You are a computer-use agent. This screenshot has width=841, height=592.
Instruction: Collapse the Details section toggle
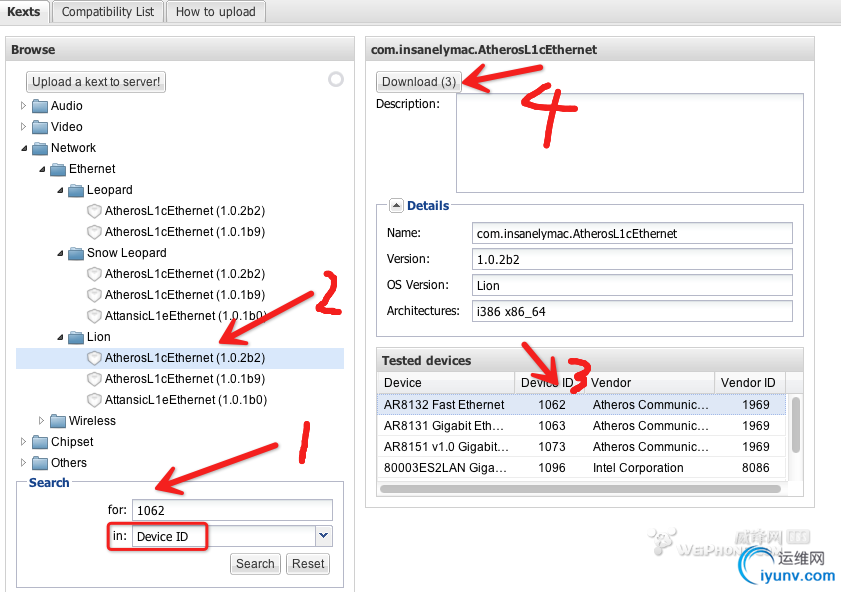tap(396, 205)
